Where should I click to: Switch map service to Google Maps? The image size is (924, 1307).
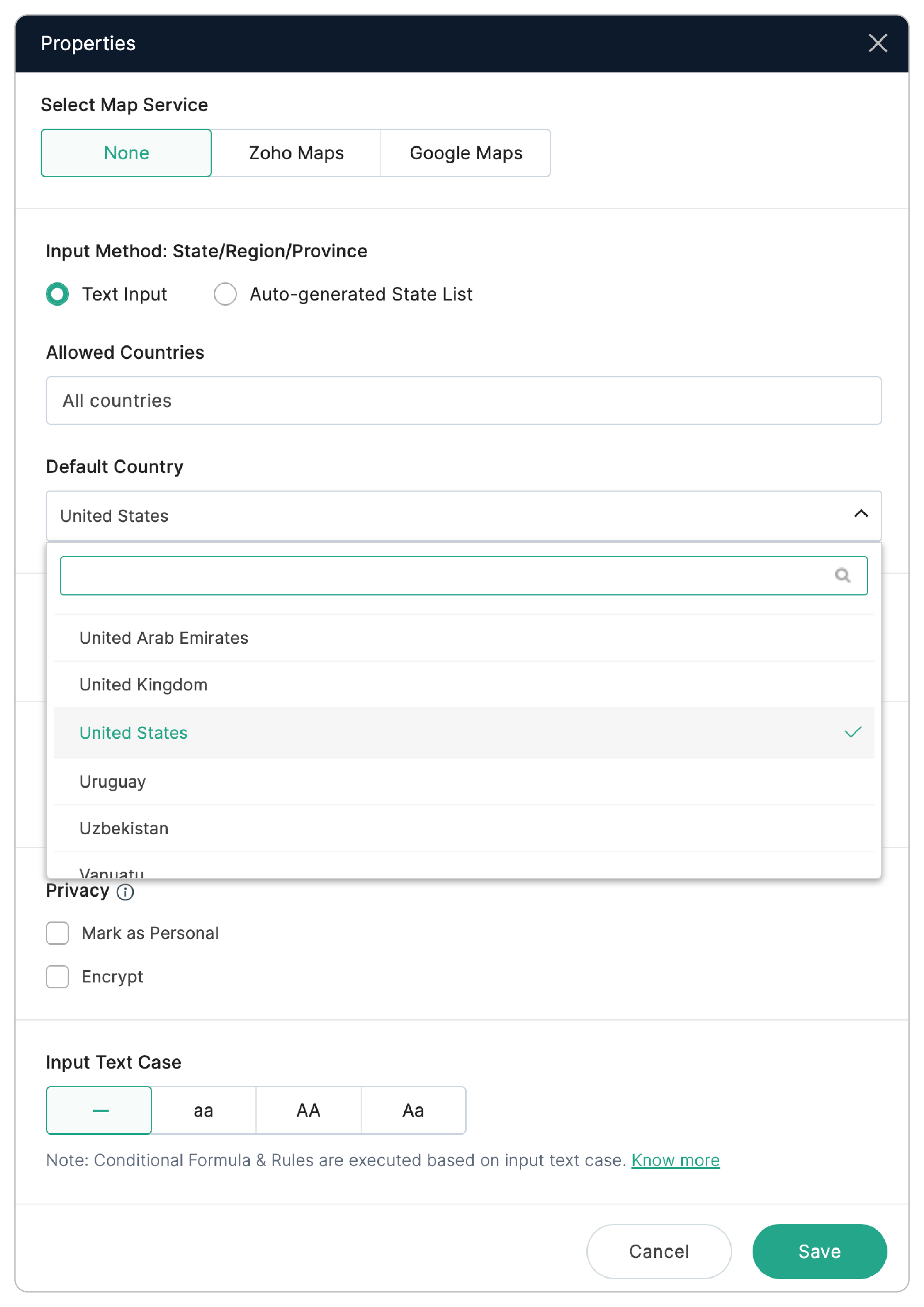click(x=466, y=153)
